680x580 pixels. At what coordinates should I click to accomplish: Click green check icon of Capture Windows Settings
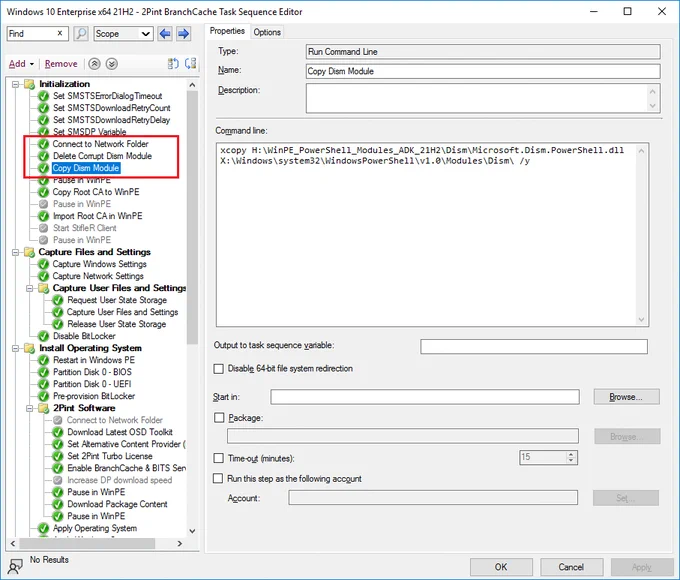[x=43, y=264]
